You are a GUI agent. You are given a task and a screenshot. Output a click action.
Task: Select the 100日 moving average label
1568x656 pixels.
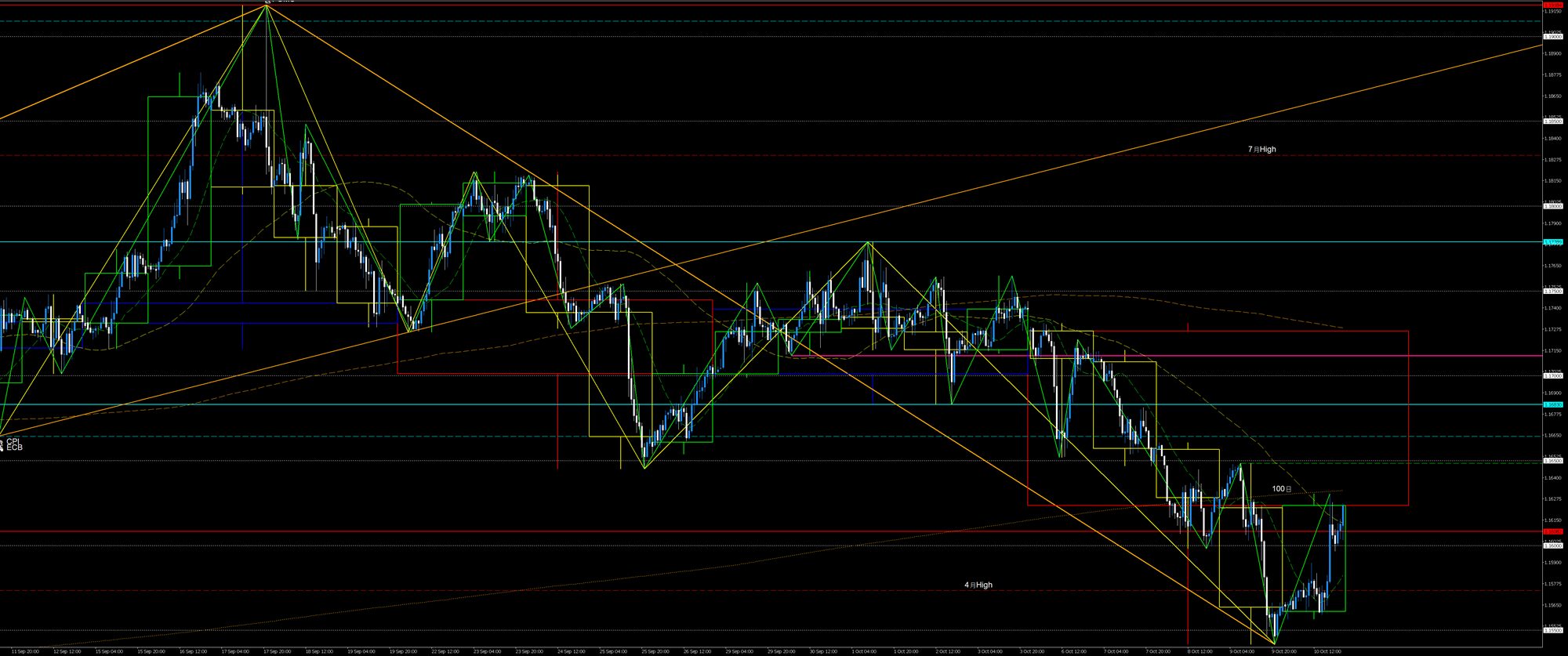(1281, 488)
